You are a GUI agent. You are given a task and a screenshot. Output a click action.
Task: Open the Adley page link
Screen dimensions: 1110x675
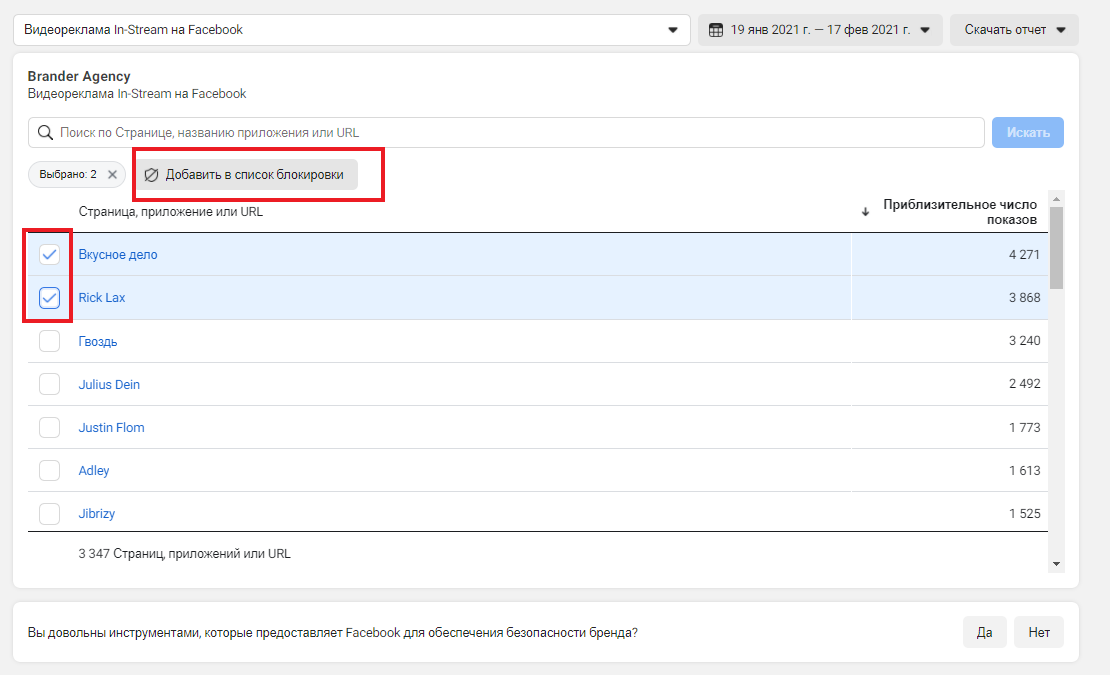[94, 470]
